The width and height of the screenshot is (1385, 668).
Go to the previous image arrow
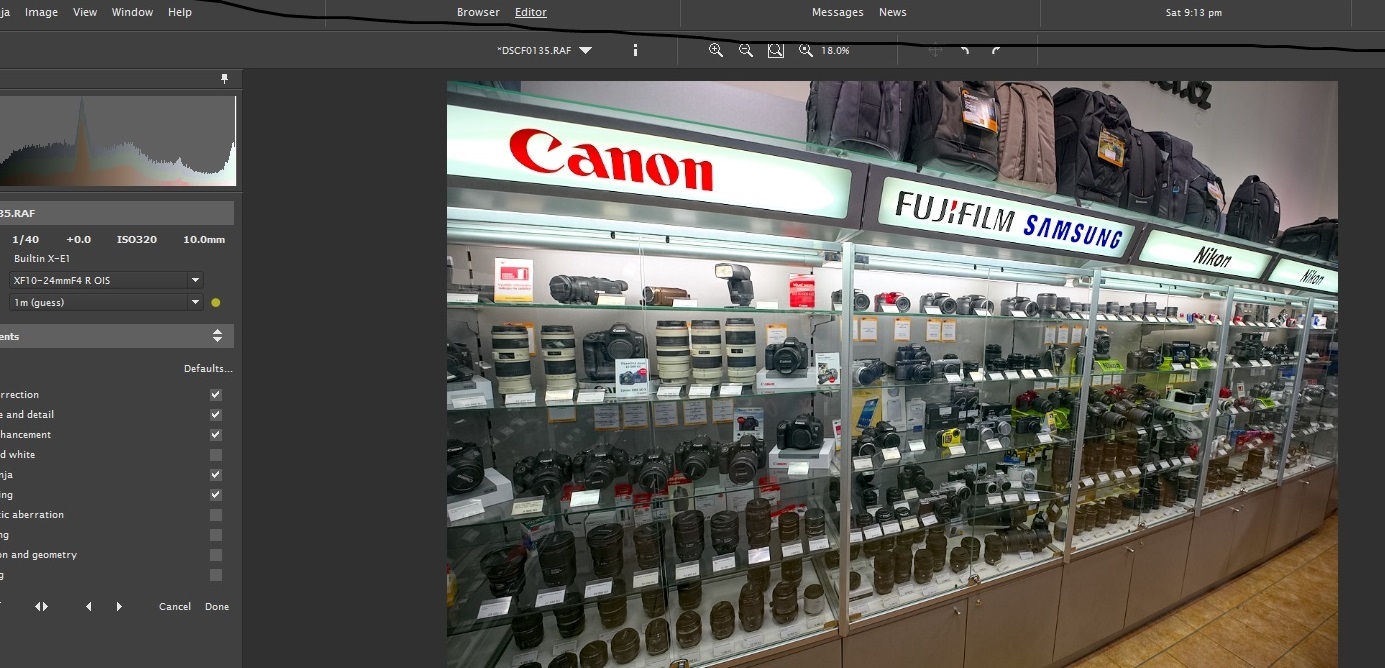[x=88, y=607]
